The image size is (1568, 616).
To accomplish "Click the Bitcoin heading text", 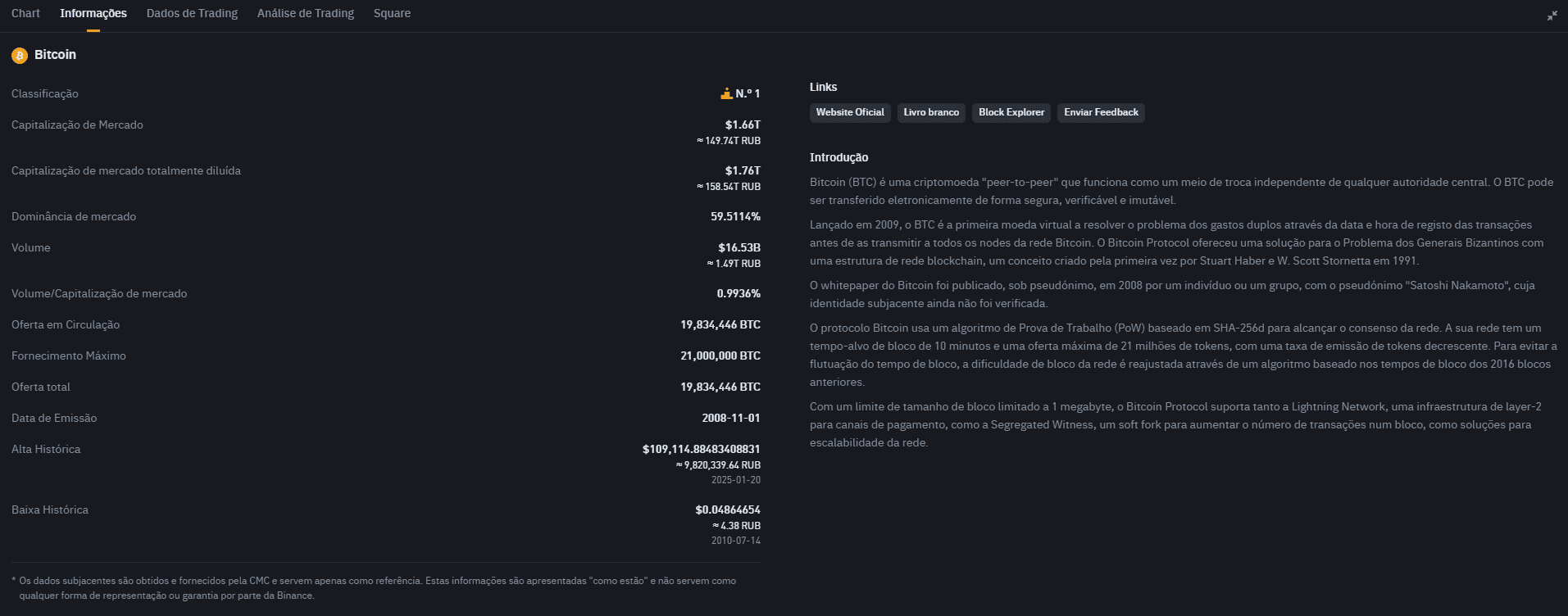I will [x=55, y=55].
